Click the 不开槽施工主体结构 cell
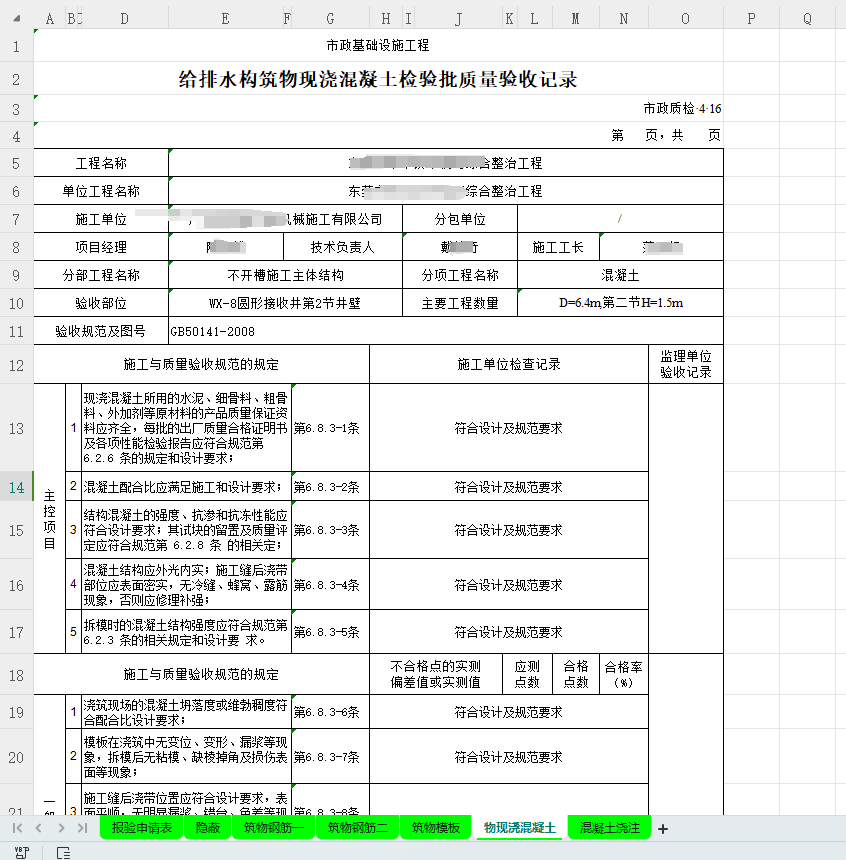Screen dimensions: 846x860 (x=285, y=275)
